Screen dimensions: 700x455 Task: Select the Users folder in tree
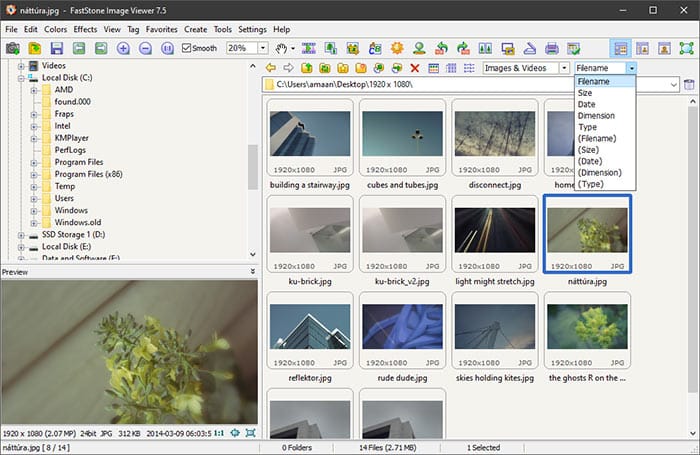(64, 198)
